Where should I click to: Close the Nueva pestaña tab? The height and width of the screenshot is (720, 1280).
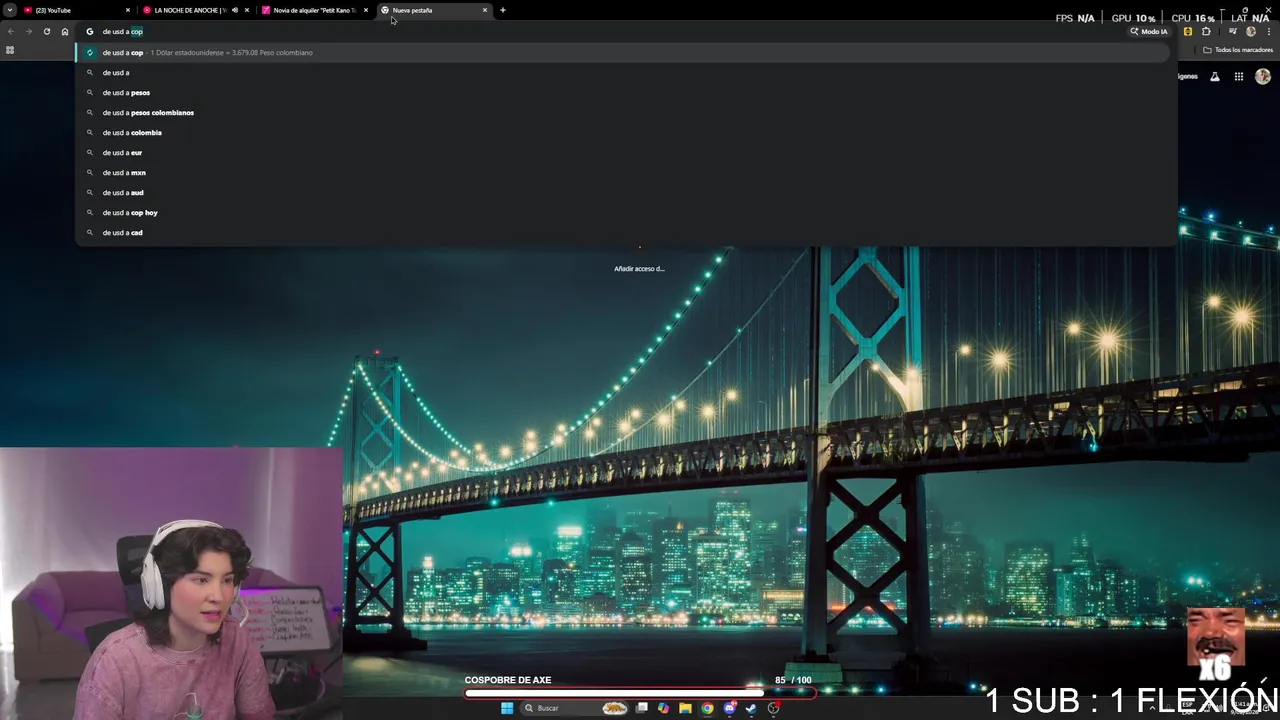[x=485, y=10]
